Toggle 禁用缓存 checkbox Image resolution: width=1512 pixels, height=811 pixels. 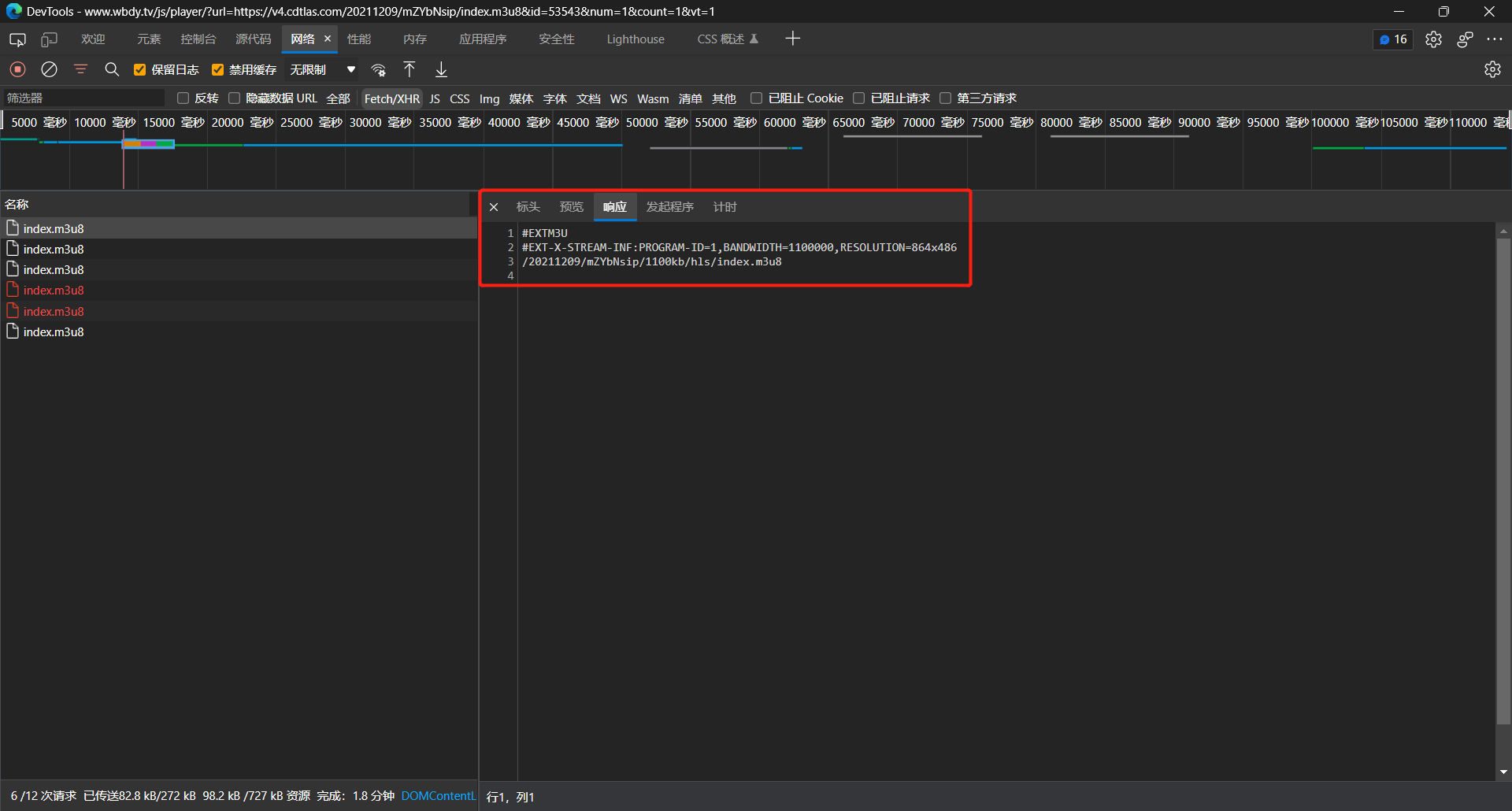218,69
